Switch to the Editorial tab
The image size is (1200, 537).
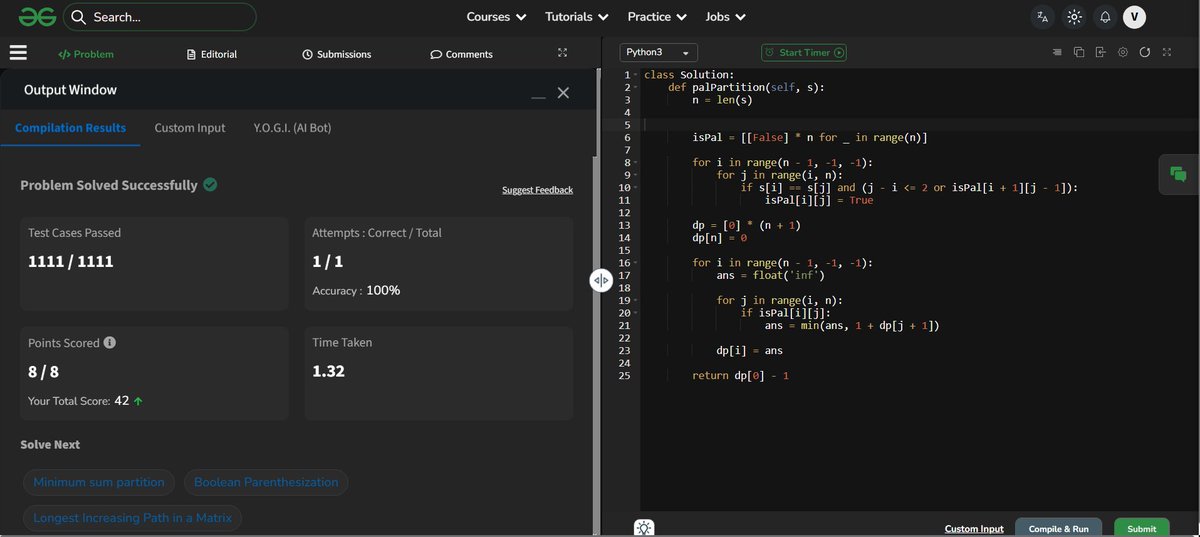(x=212, y=54)
